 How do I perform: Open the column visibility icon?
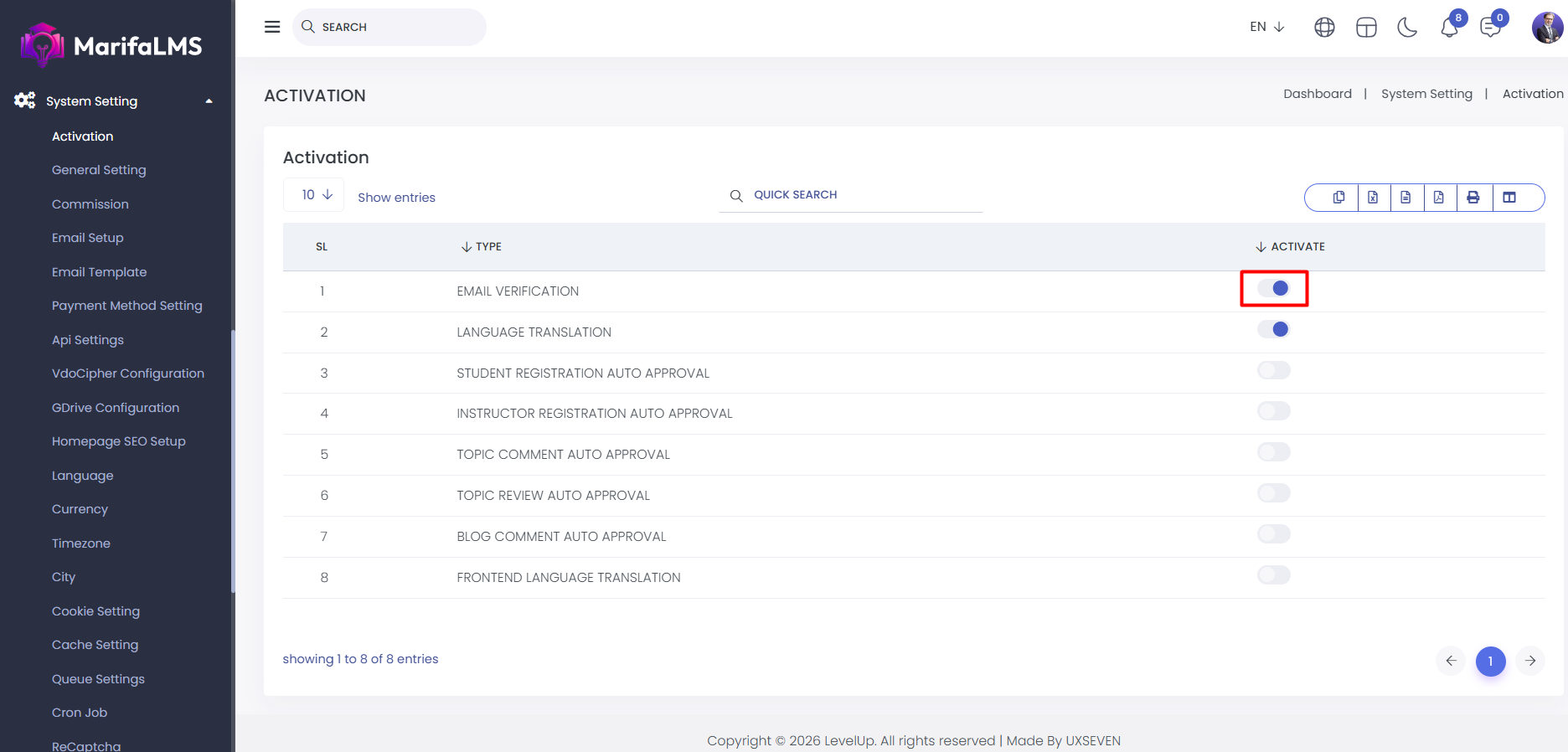(1509, 198)
